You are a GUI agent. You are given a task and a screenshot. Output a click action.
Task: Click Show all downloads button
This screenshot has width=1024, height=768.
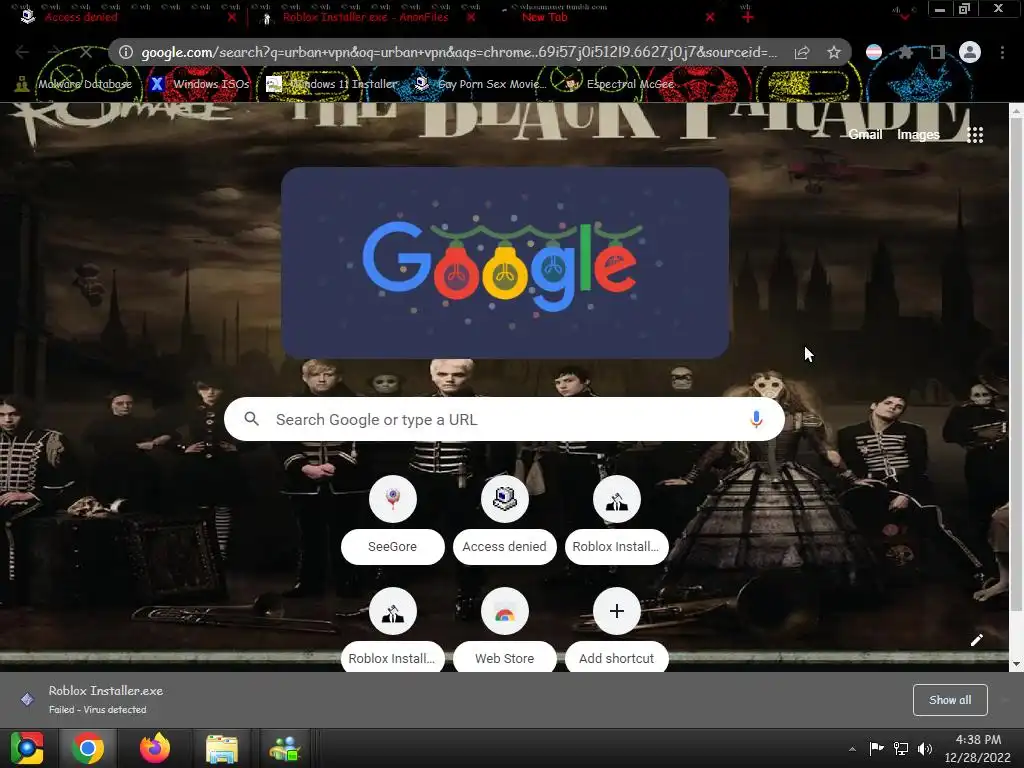(950, 700)
